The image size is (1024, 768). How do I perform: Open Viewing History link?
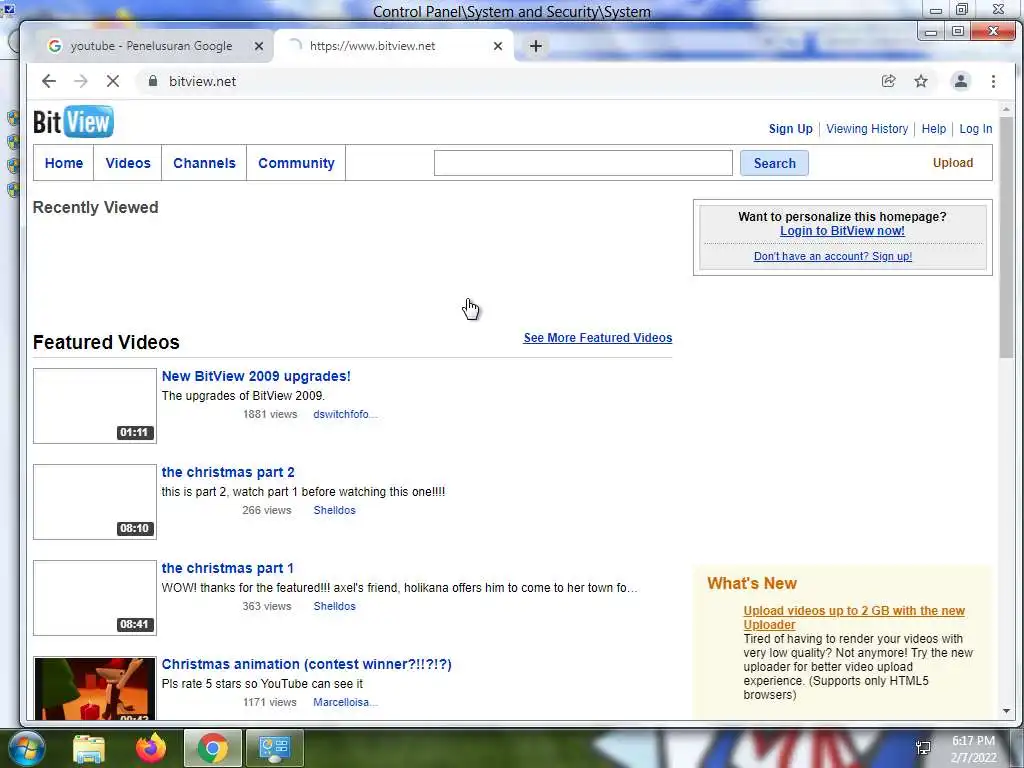867,129
